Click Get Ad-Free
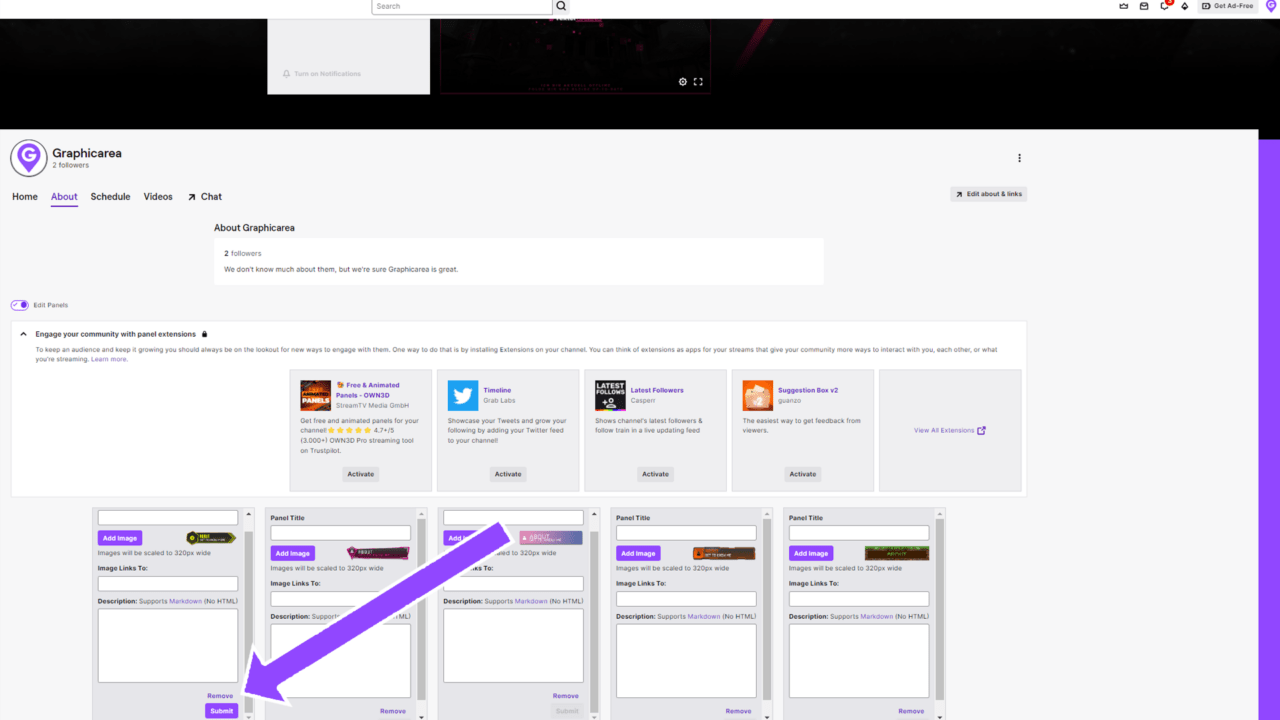The width and height of the screenshot is (1280, 720). (1226, 6)
